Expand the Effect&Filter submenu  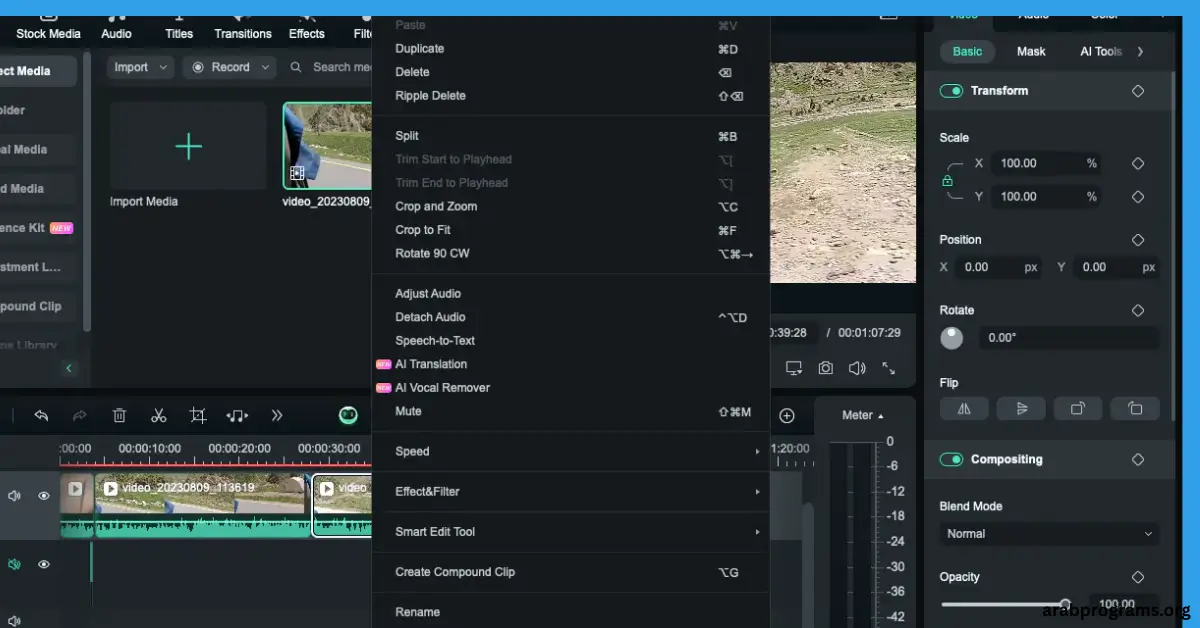570,492
